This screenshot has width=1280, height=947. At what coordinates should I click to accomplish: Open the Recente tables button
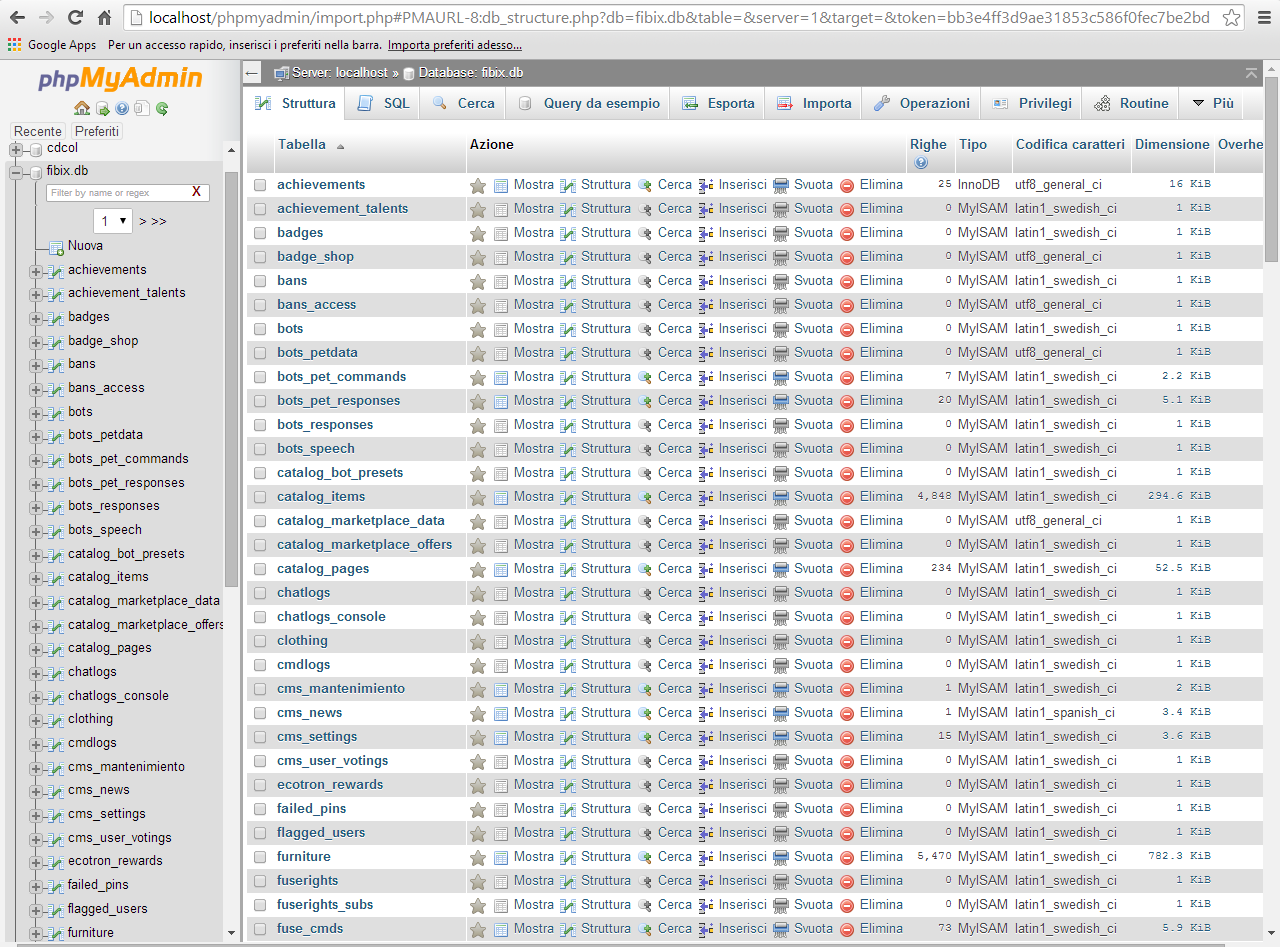coord(38,131)
